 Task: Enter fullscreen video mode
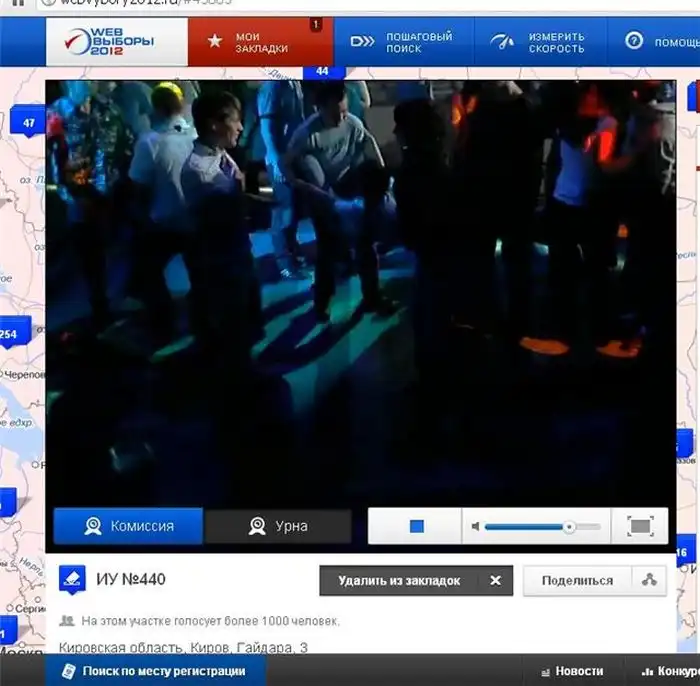[640, 526]
